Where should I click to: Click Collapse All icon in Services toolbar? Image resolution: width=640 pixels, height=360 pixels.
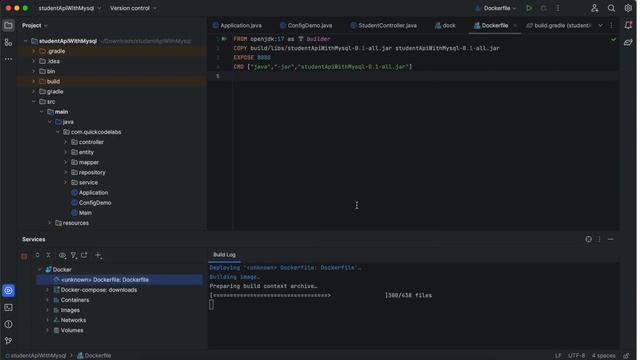click(49, 256)
